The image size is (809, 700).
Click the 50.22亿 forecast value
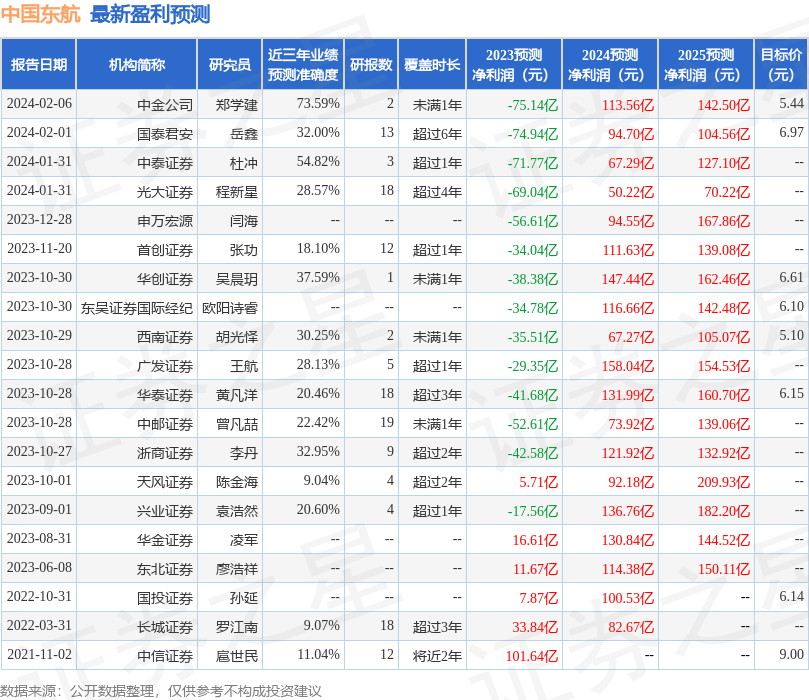[631, 192]
